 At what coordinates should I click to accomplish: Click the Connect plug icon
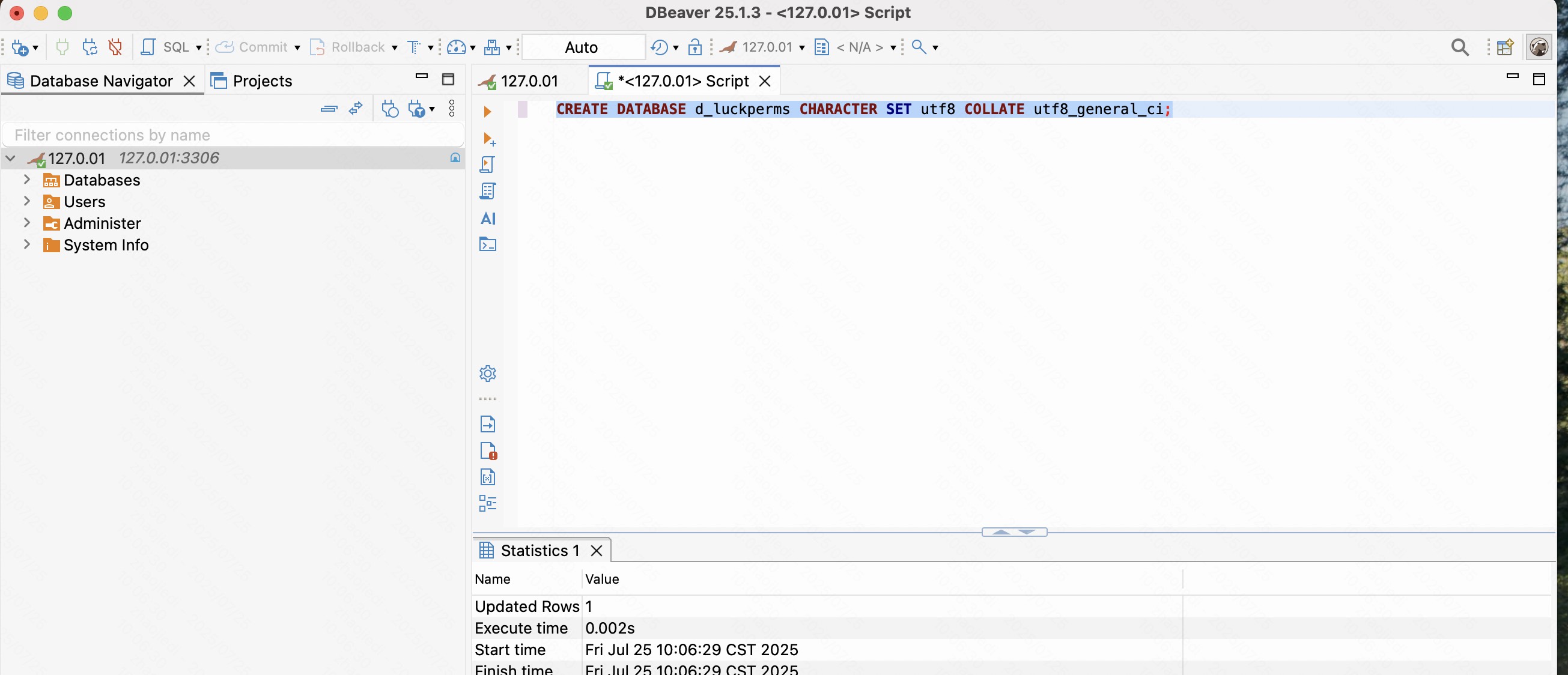point(62,47)
